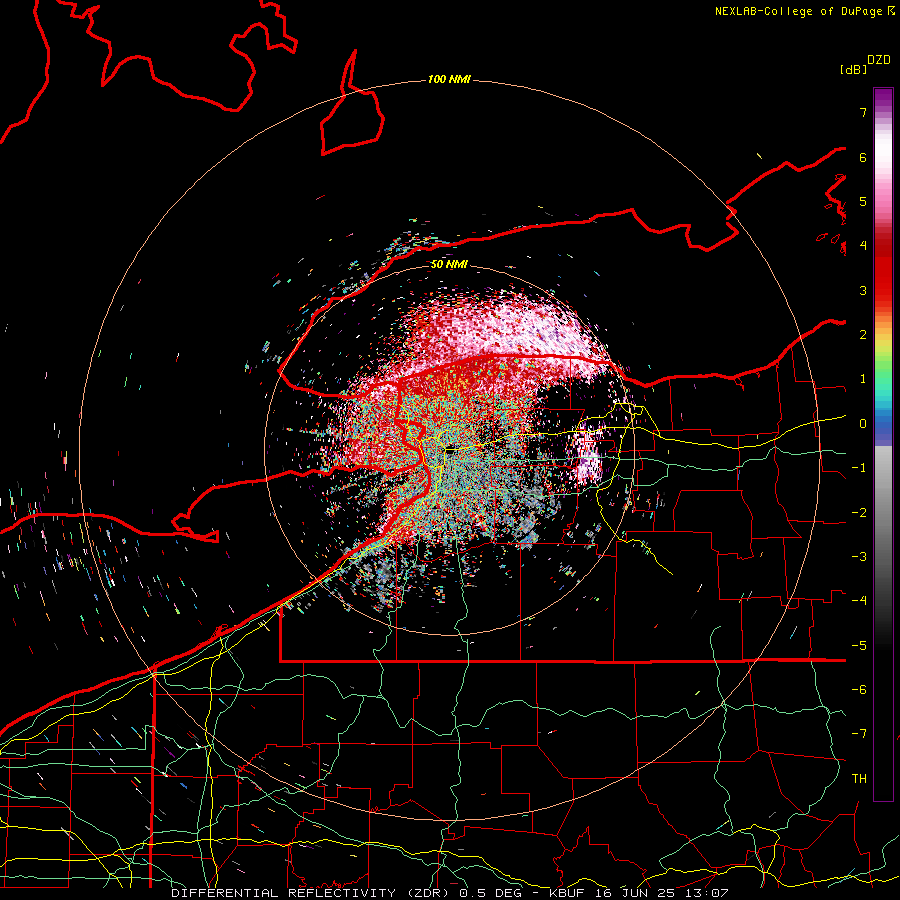Click the 6 value on the color scale
The image size is (900, 900).
[863, 157]
